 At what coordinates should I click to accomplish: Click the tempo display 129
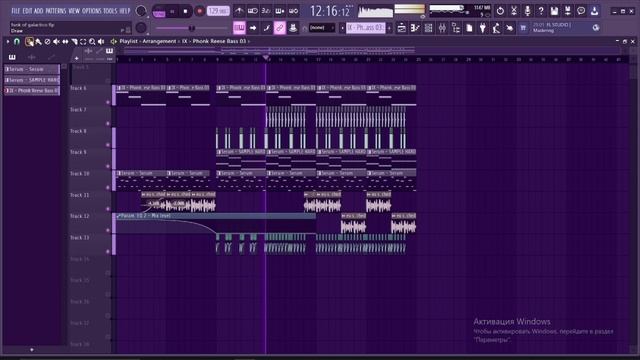[x=218, y=11]
